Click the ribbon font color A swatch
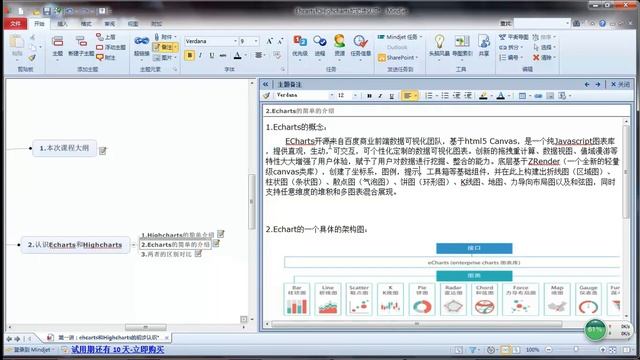Screen dimensions: 640x360 [x=238, y=55]
